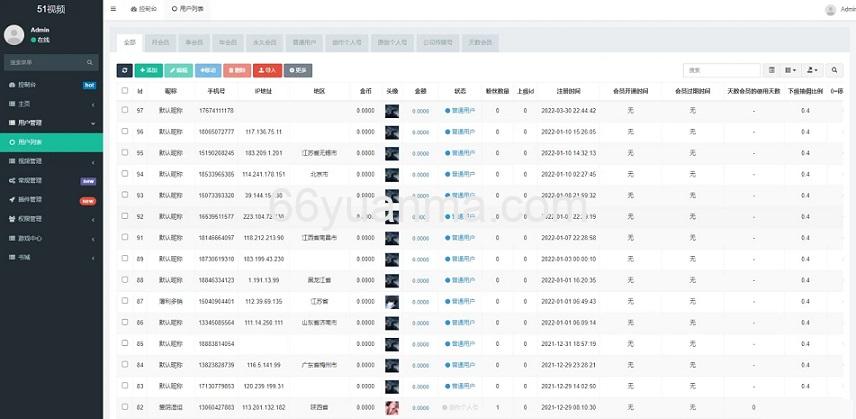Click phone number 17674111178

click(x=216, y=111)
